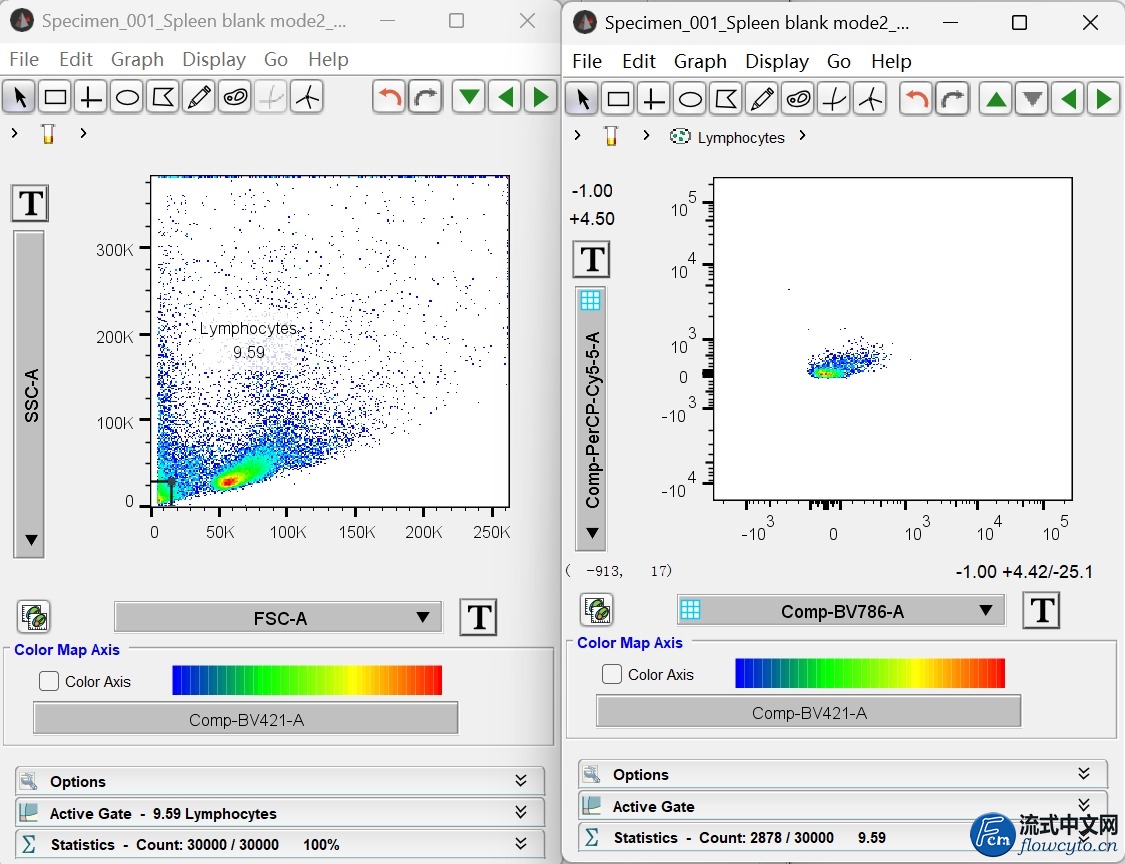
Task: Open Go menu in right window
Action: coord(839,61)
